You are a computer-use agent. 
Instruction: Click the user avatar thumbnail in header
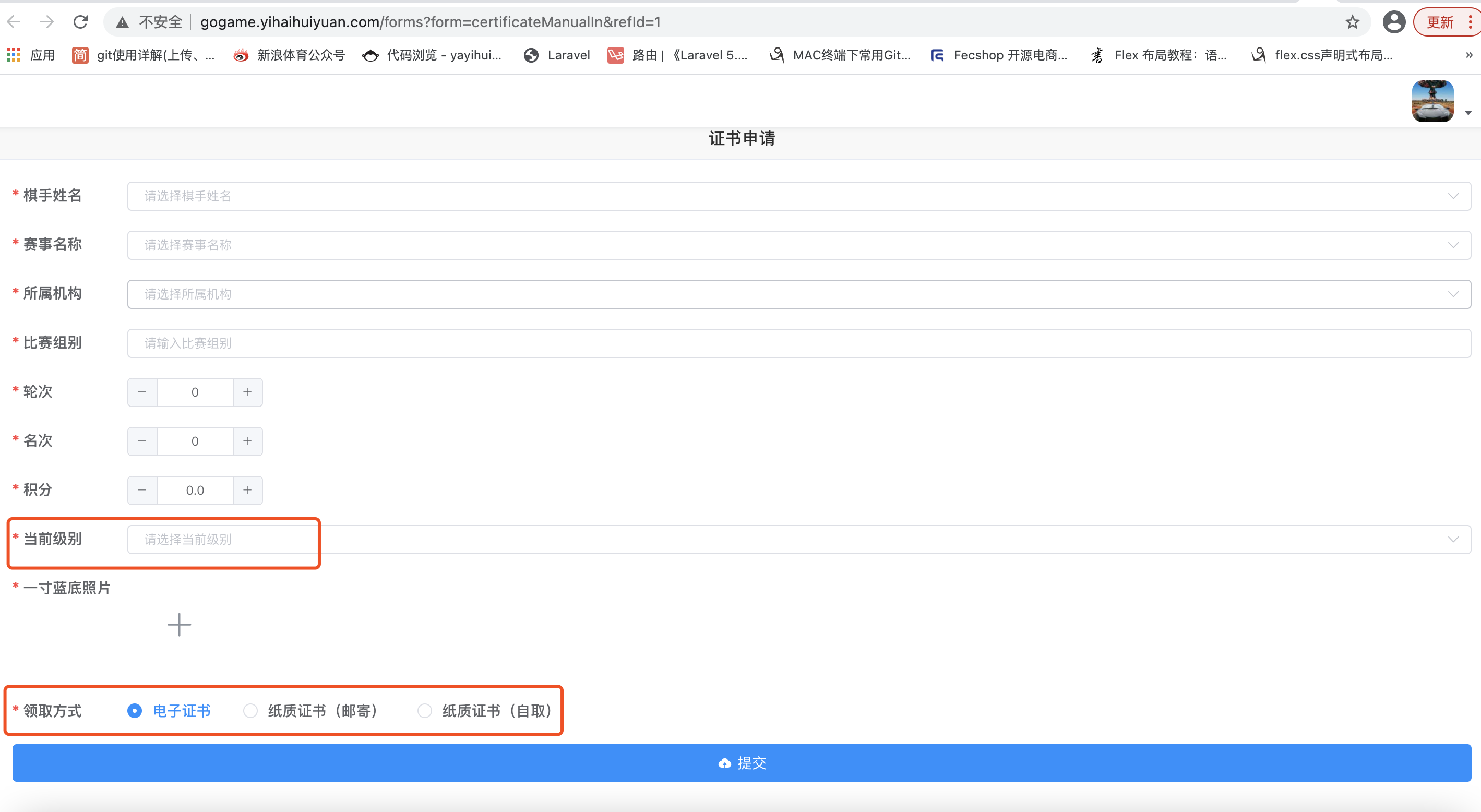1432,101
